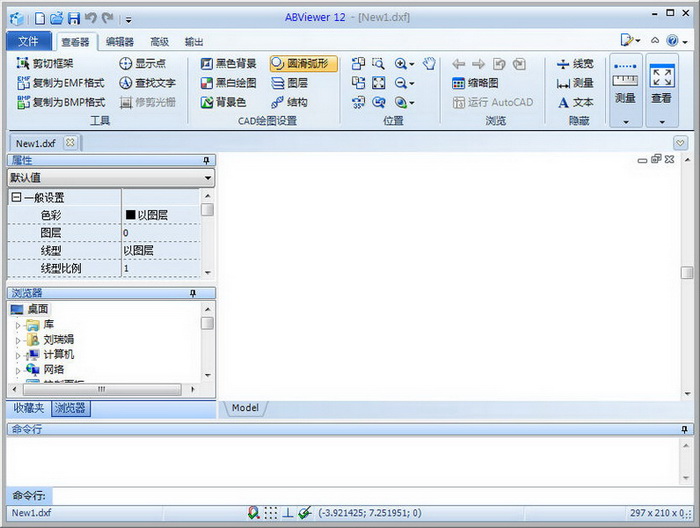Toggle 线宽 lineweight display
The width and height of the screenshot is (700, 528).
(x=575, y=64)
